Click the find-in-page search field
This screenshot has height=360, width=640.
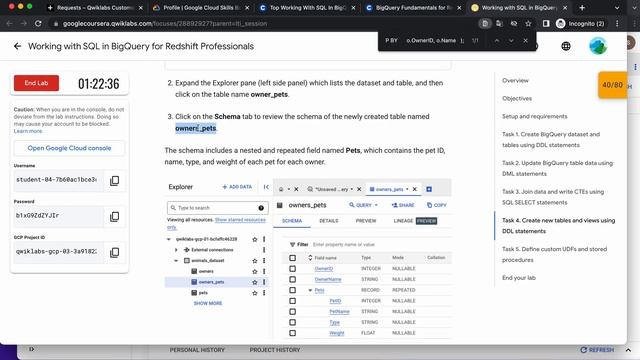pyautogui.click(x=424, y=40)
